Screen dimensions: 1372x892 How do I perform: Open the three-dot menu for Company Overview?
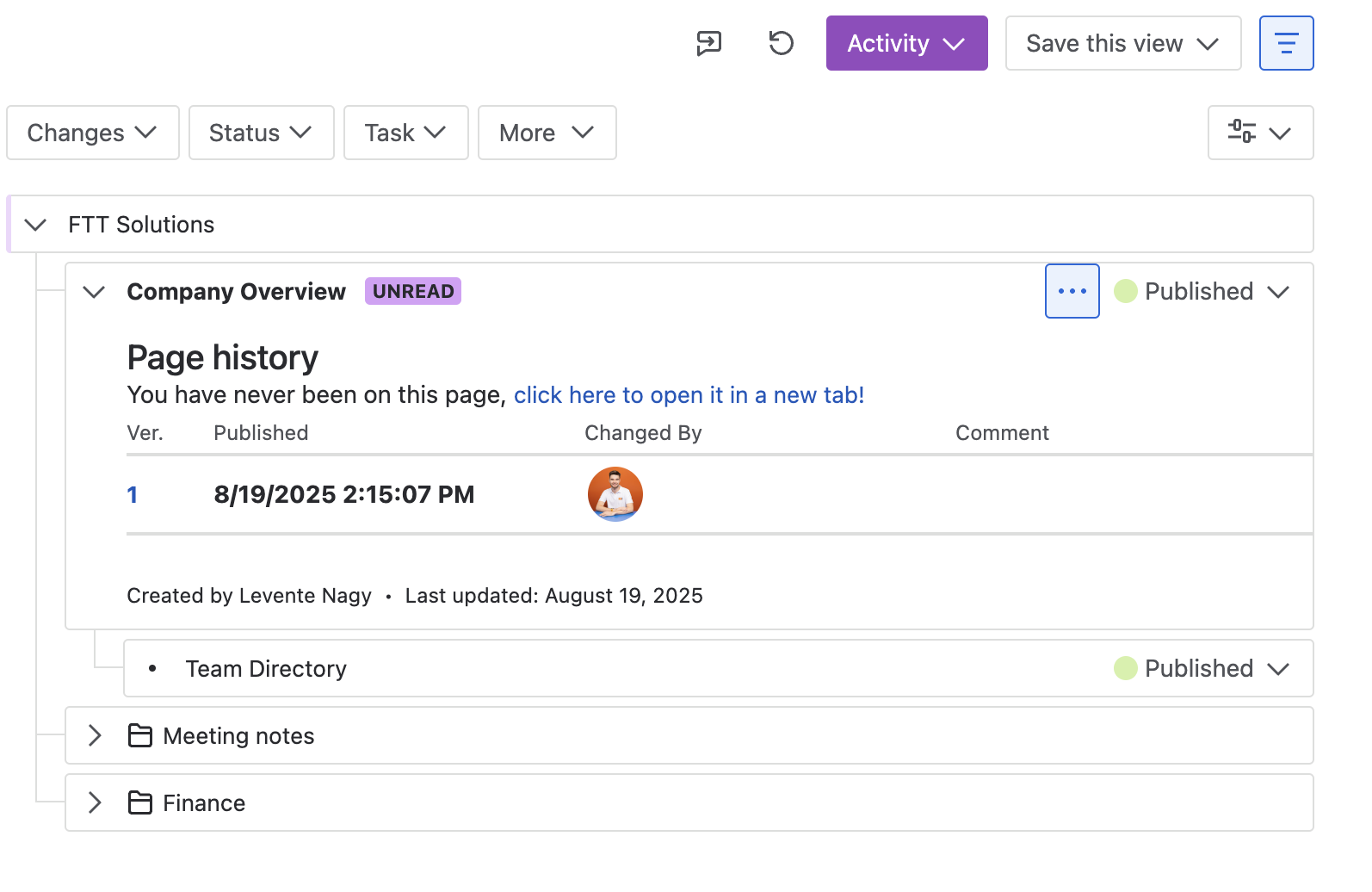pos(1072,291)
